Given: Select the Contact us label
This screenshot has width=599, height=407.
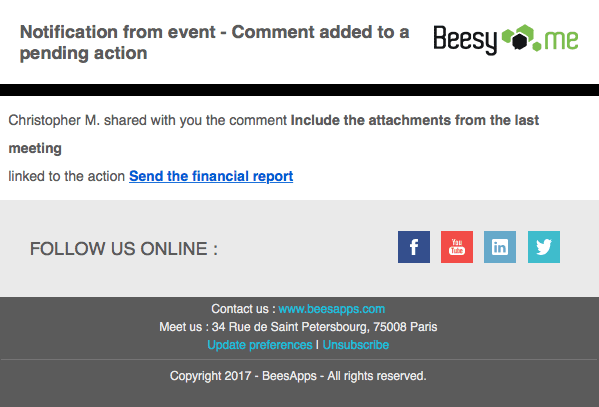Looking at the screenshot, I should click(x=243, y=309).
